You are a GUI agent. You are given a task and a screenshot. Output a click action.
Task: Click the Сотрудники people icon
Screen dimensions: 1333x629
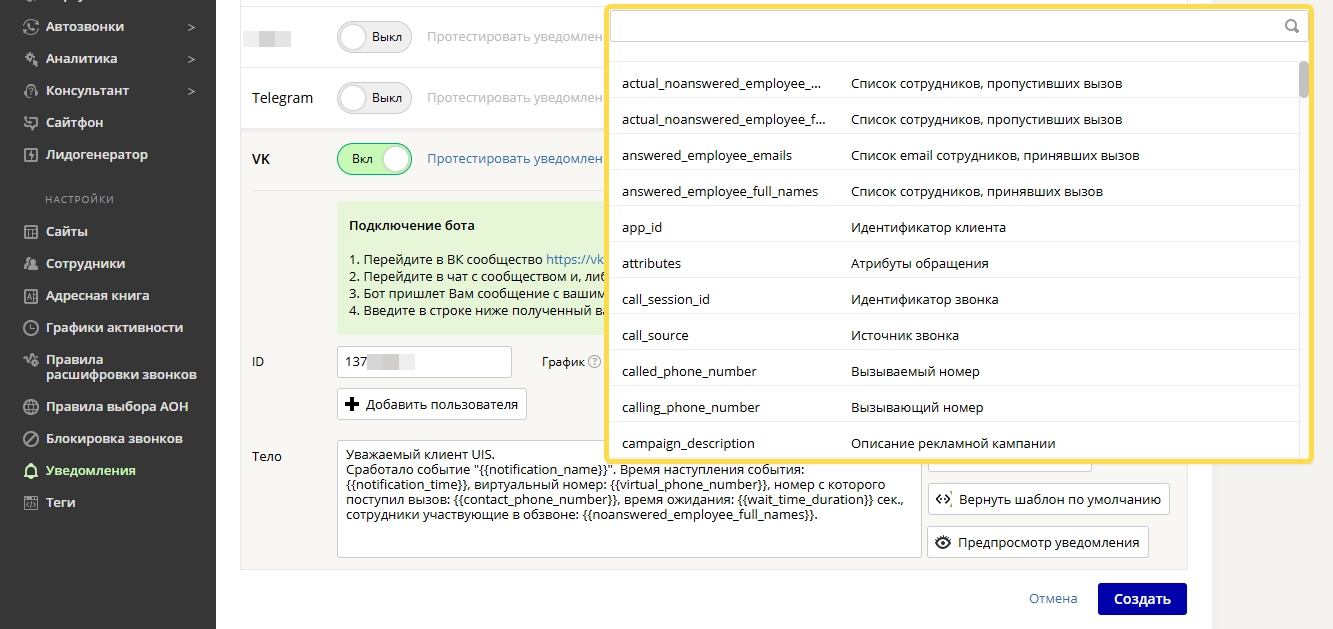coord(30,264)
